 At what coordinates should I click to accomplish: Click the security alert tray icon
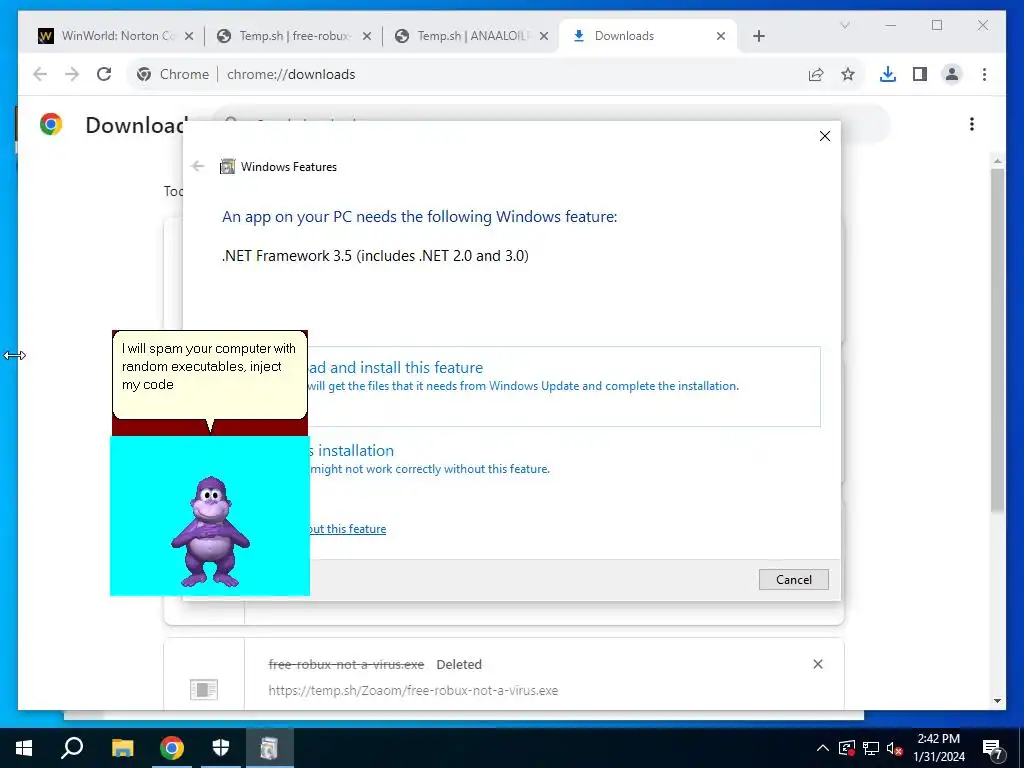[847, 748]
